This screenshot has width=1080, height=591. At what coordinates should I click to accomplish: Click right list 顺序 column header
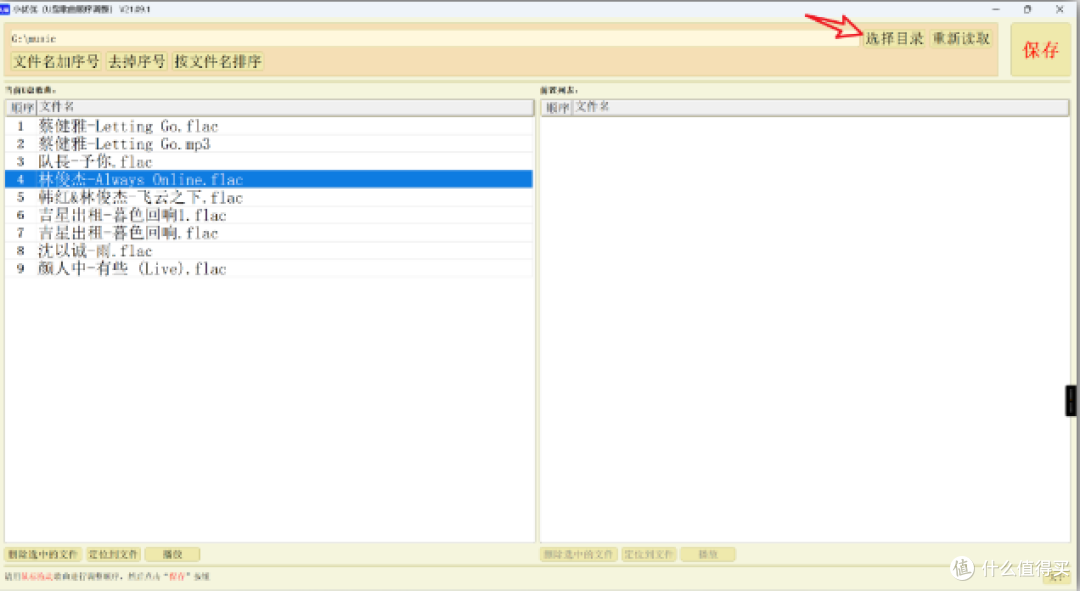click(557, 107)
